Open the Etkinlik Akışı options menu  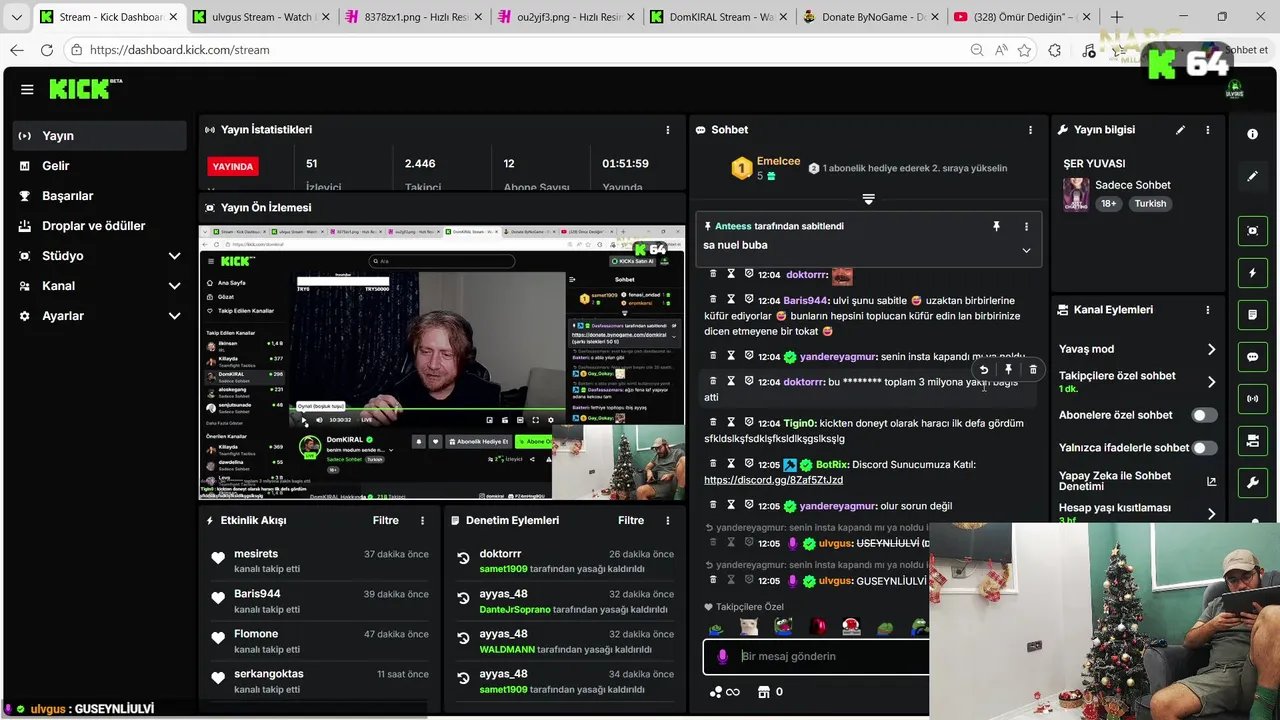click(x=422, y=520)
